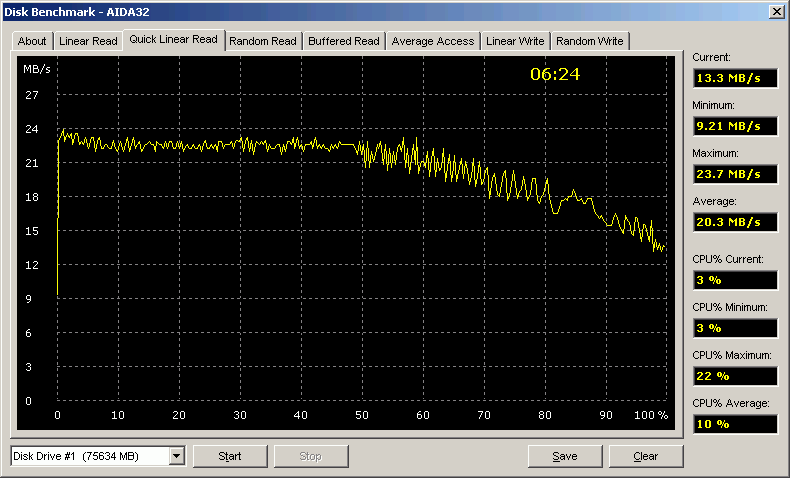
Task: Select the CPU% Maximum 22 % box
Action: coord(734,376)
